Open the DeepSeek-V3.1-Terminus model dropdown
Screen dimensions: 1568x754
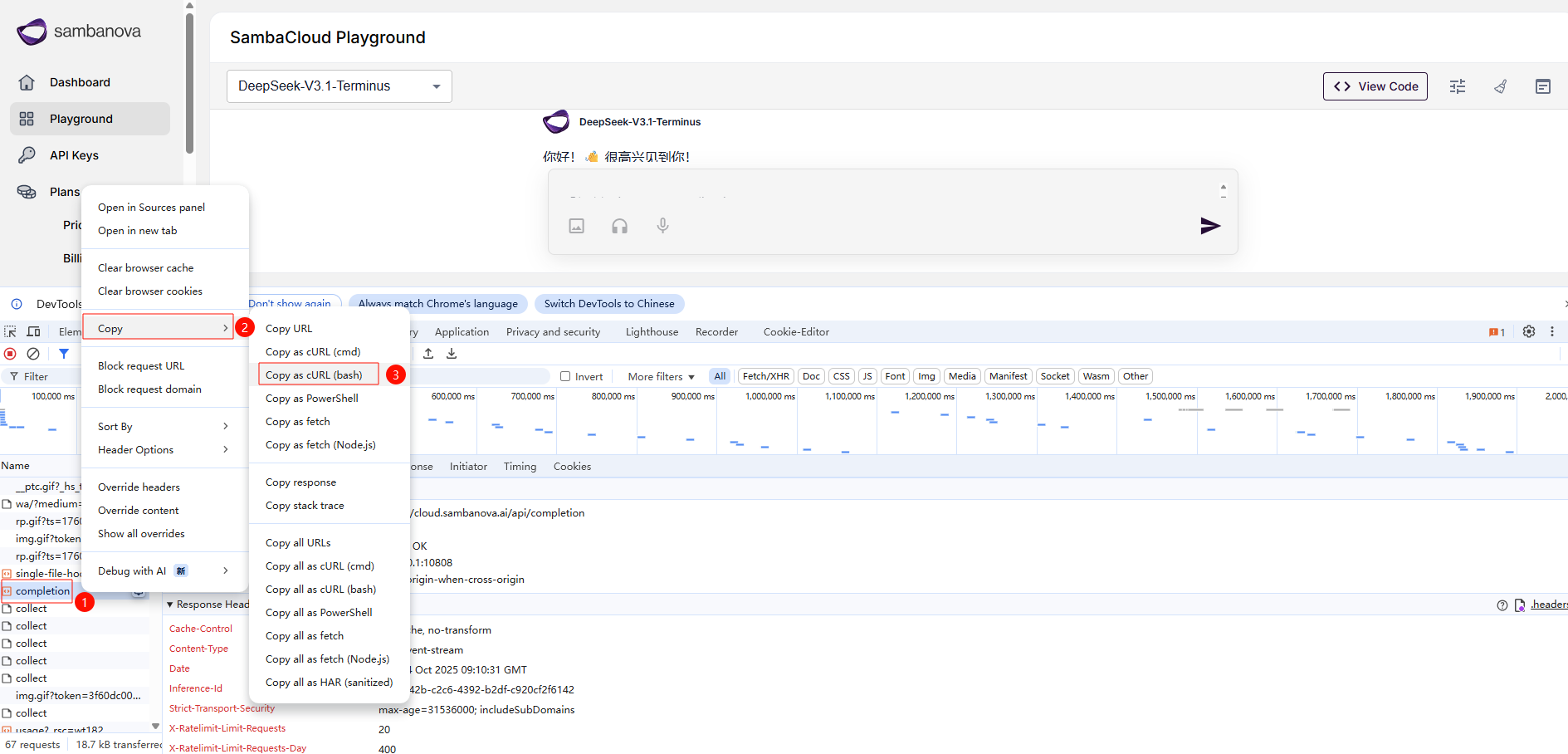339,86
